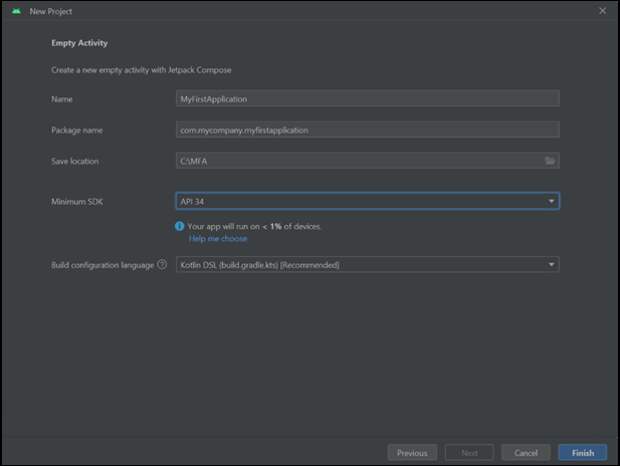Open the 'Help me choose' link

pyautogui.click(x=218, y=238)
